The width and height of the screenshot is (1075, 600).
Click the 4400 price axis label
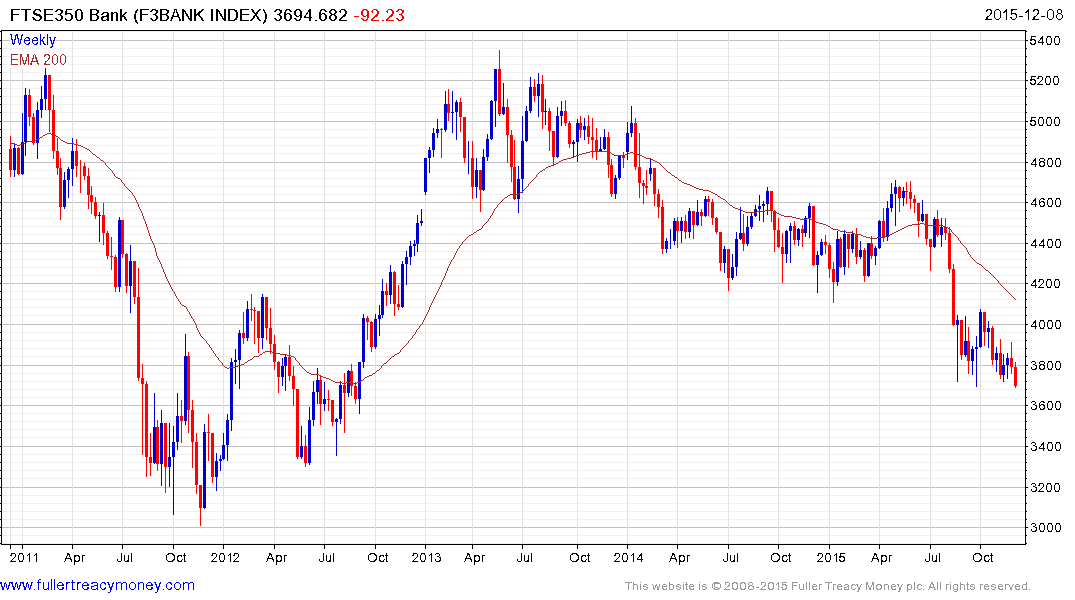pos(1045,243)
